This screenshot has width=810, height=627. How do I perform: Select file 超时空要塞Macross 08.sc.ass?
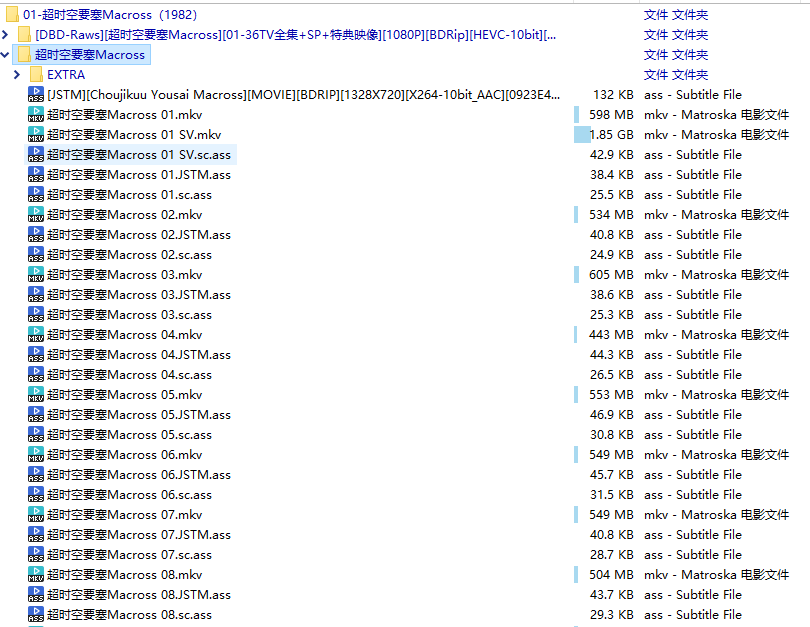(129, 615)
